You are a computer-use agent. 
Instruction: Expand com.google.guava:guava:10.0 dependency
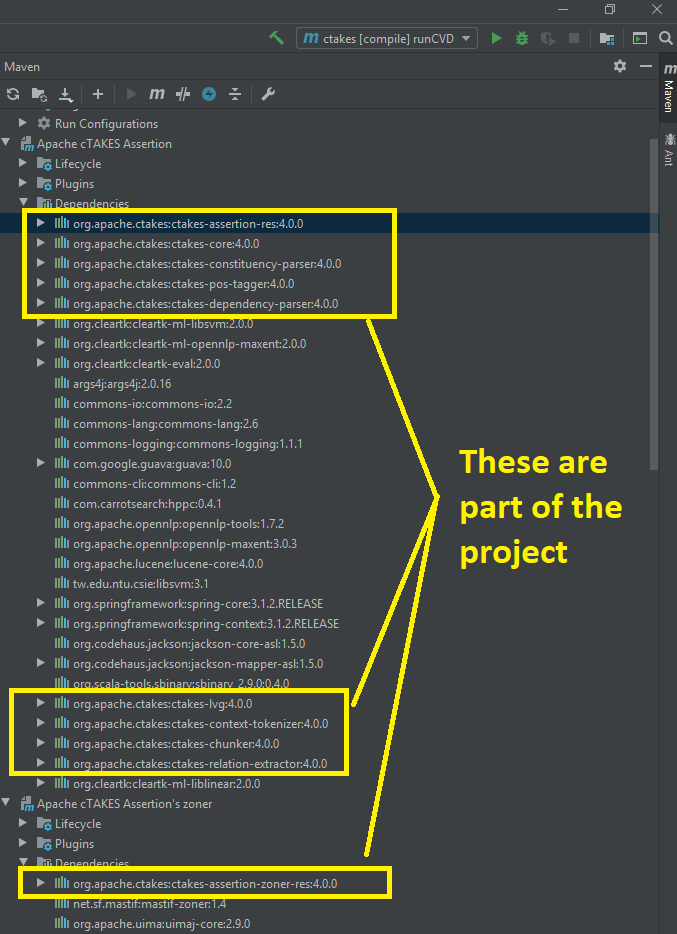point(40,463)
